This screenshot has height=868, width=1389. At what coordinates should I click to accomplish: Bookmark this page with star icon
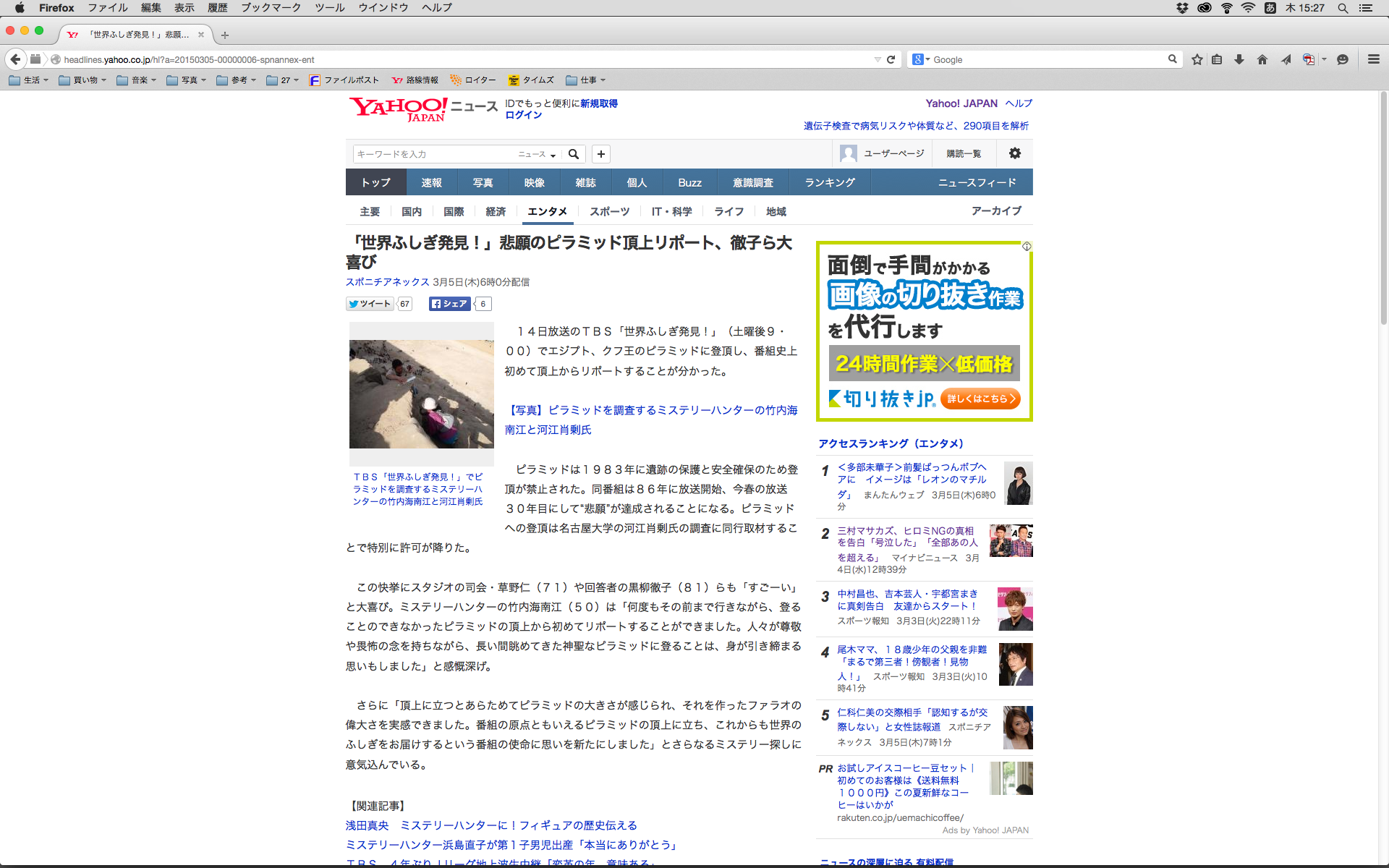point(1197,59)
